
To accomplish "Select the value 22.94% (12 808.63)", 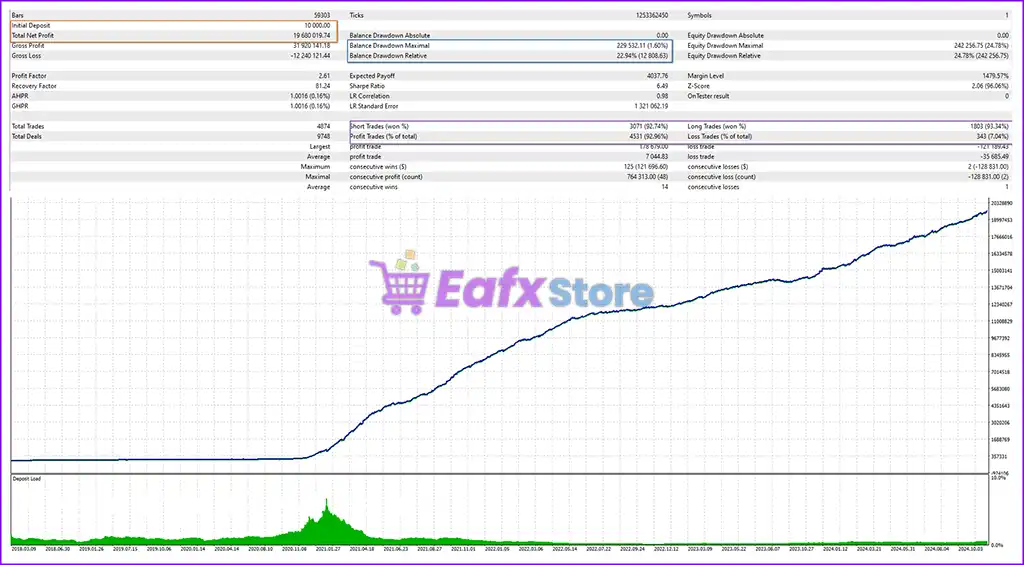I will (643, 56).
